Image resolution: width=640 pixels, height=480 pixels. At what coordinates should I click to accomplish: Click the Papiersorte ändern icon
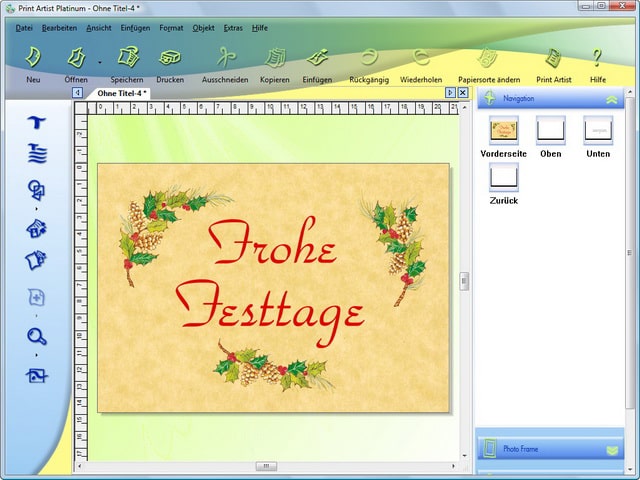[488, 57]
